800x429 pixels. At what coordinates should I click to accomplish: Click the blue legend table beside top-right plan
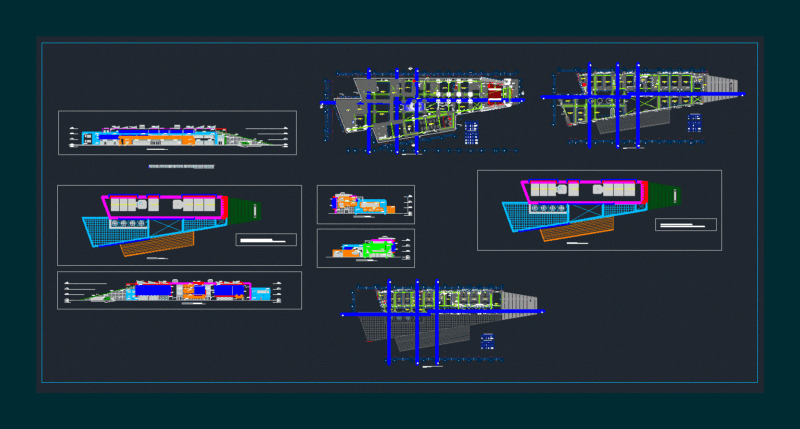click(x=694, y=122)
